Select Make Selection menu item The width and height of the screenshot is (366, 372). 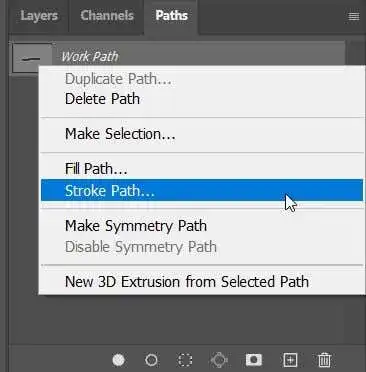(x=202, y=134)
